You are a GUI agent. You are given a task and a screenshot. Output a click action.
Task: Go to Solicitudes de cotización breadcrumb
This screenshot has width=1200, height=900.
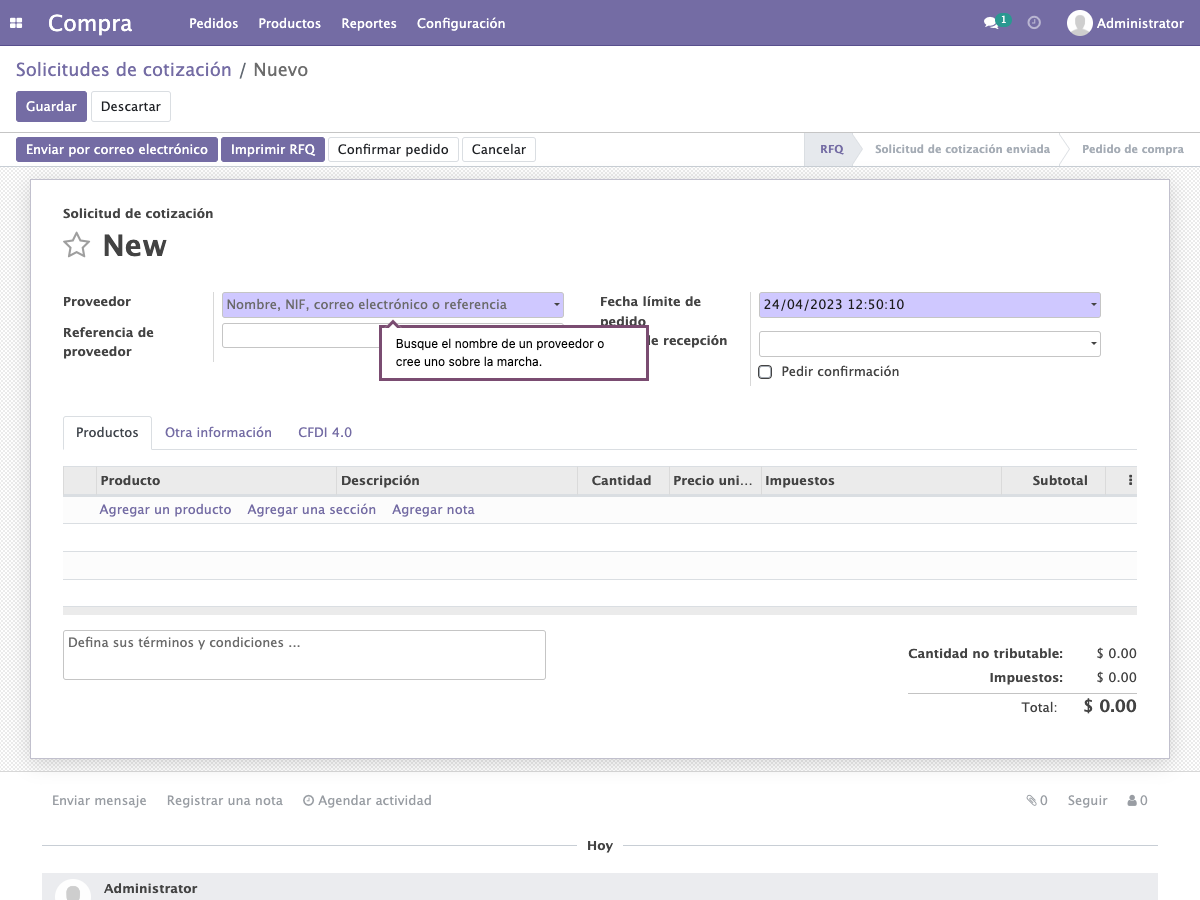(x=124, y=70)
